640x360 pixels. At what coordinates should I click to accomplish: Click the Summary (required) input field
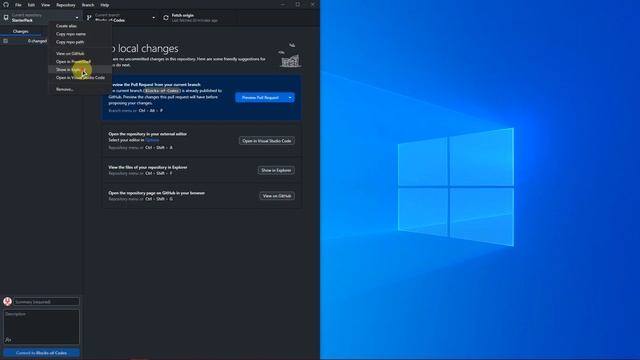click(47, 302)
